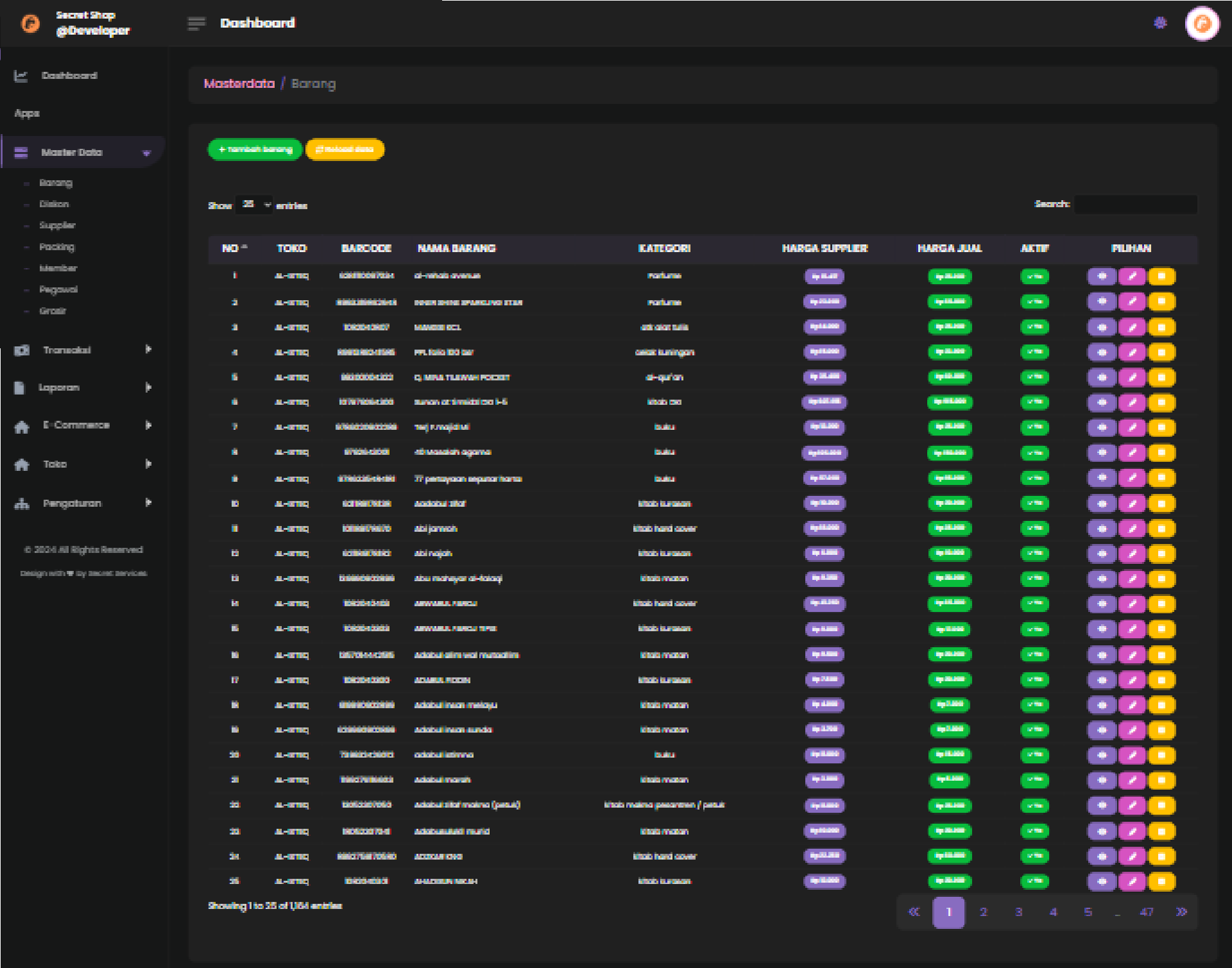Click pink edit pencil for row 25
Image resolution: width=1232 pixels, height=968 pixels.
[x=1132, y=881]
